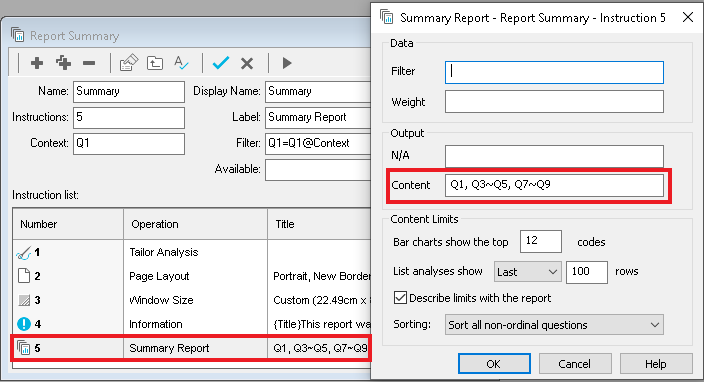Click the Summary Report row icon

coord(23,348)
